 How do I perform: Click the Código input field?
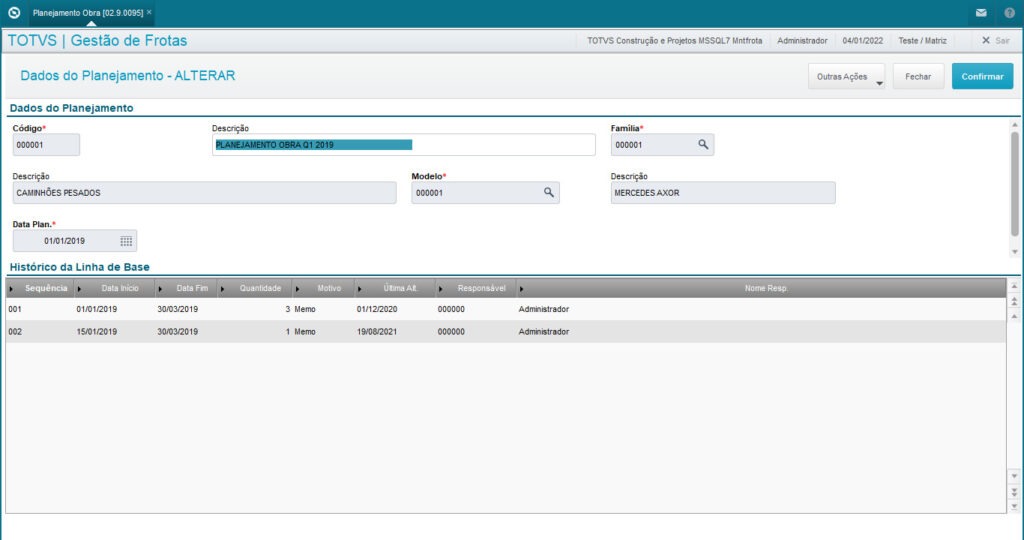[x=46, y=145]
